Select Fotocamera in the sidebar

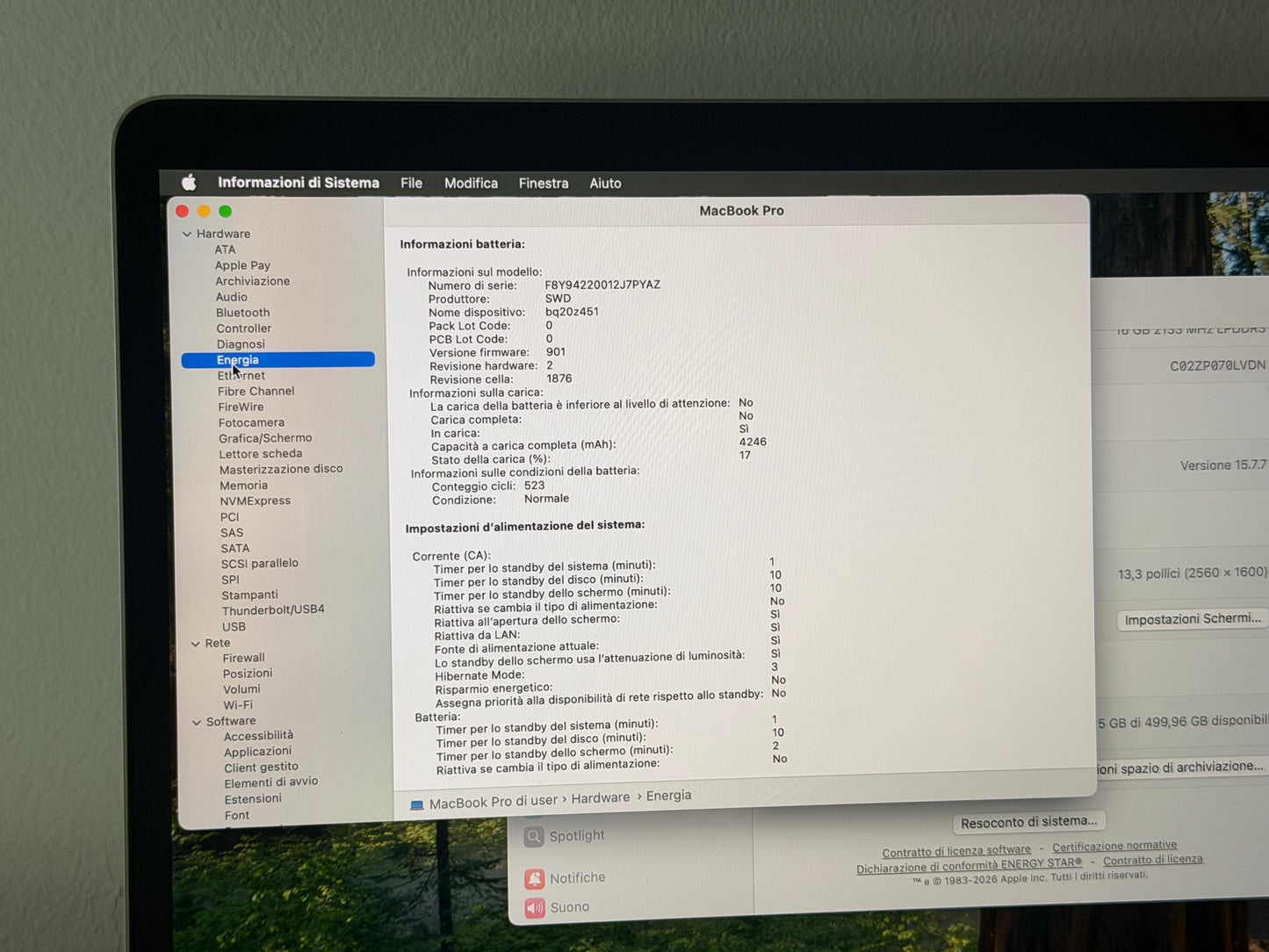[x=251, y=422]
